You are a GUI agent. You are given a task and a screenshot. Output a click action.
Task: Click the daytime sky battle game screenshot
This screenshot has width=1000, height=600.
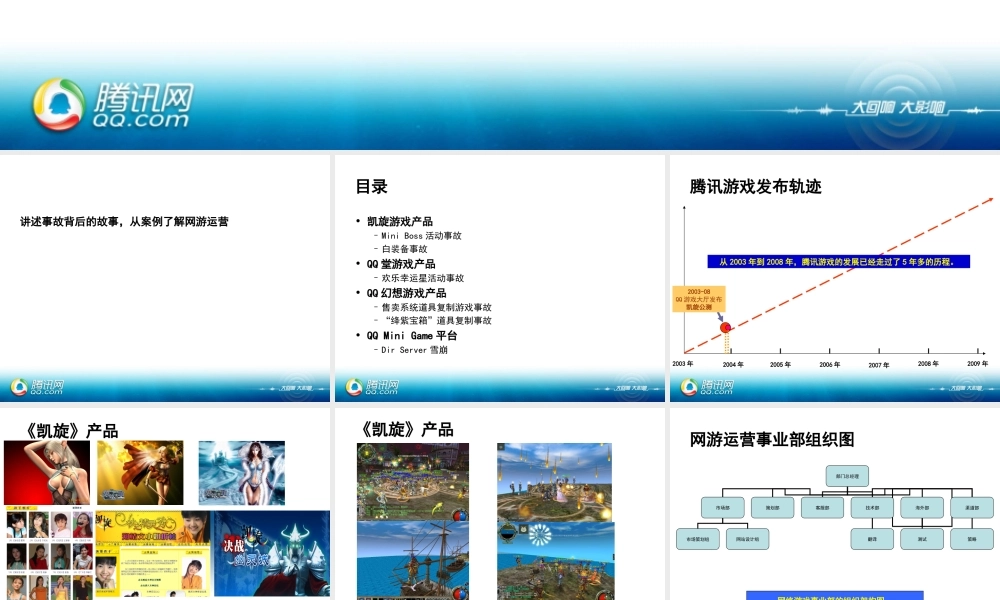tap(554, 482)
